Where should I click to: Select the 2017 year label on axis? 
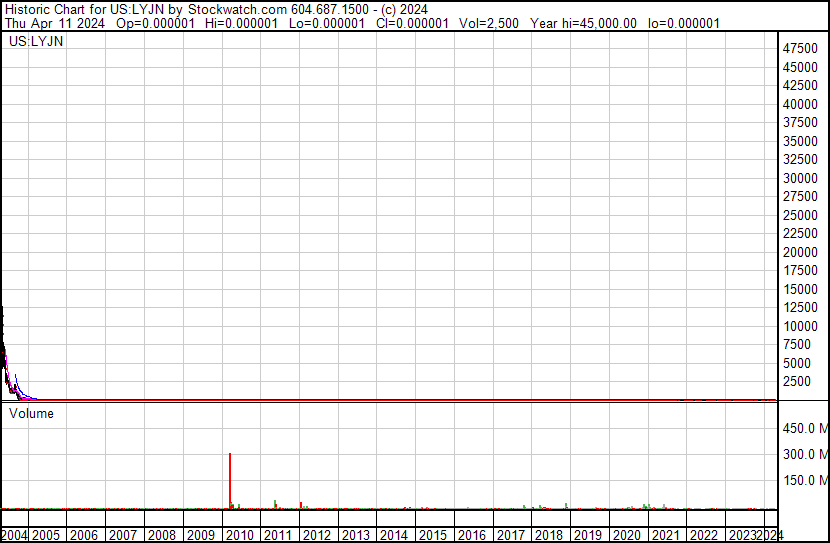tap(510, 535)
